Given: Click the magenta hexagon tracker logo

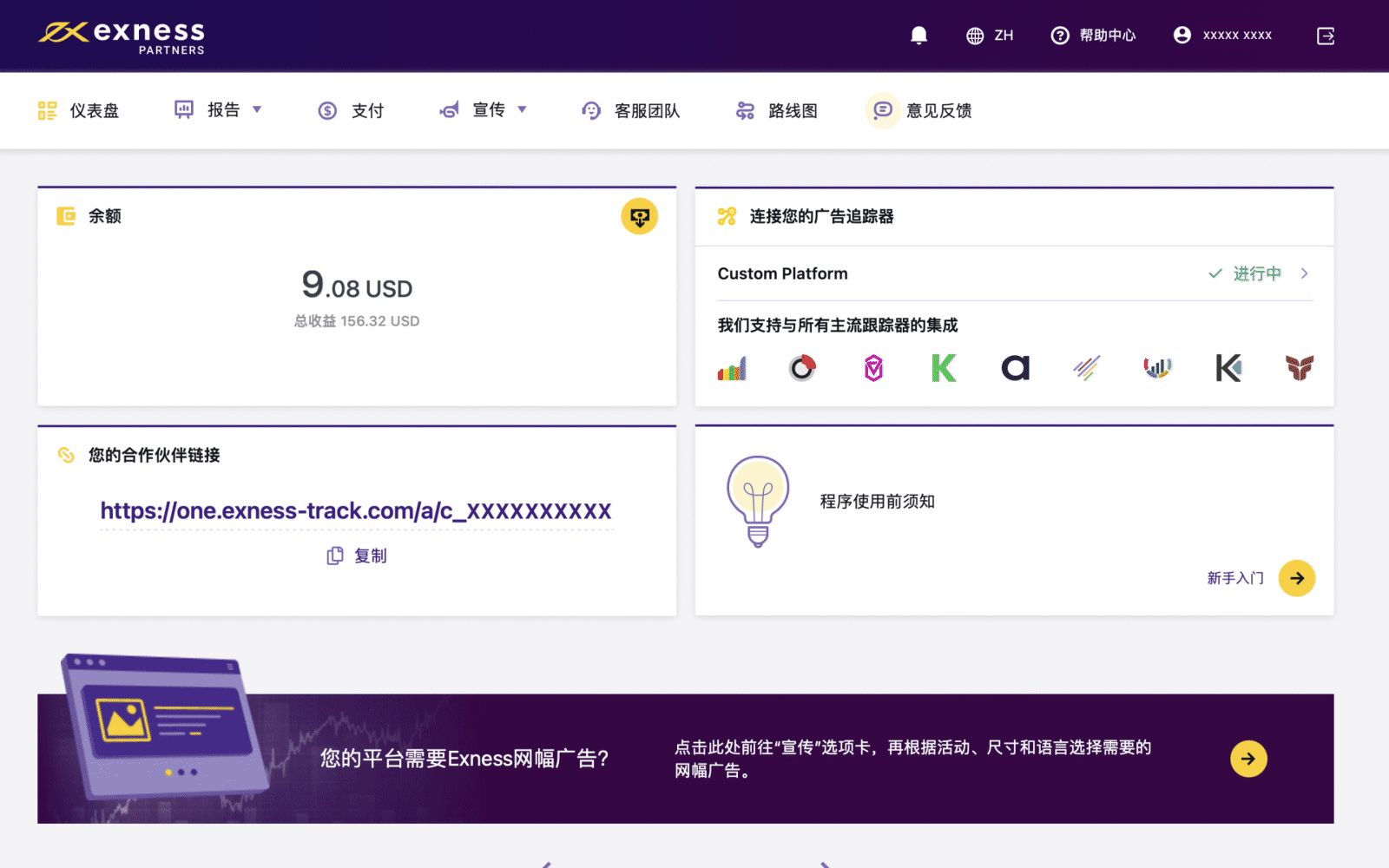Looking at the screenshot, I should coord(873,368).
